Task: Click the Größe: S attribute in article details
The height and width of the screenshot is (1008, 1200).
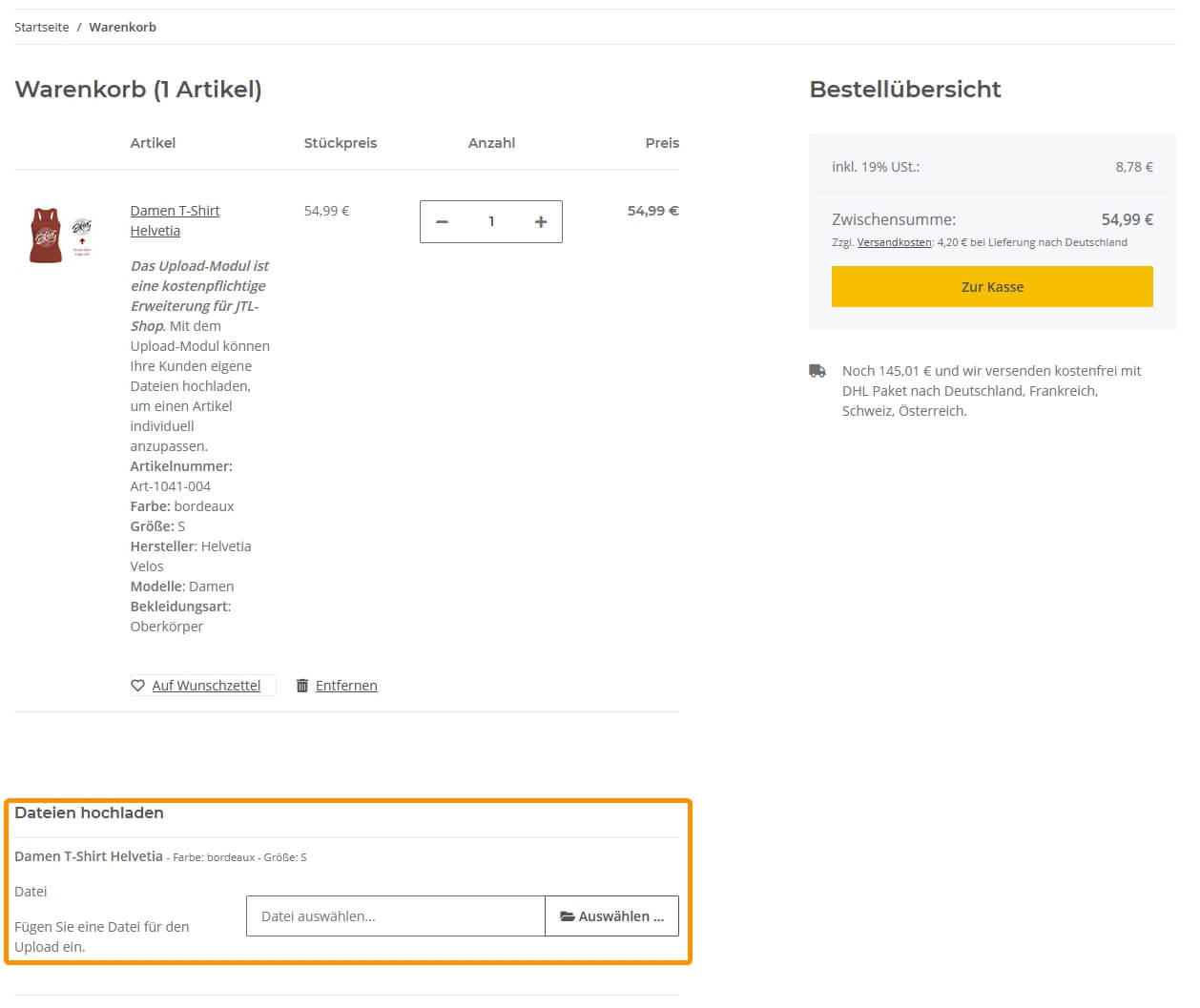Action: pos(158,526)
